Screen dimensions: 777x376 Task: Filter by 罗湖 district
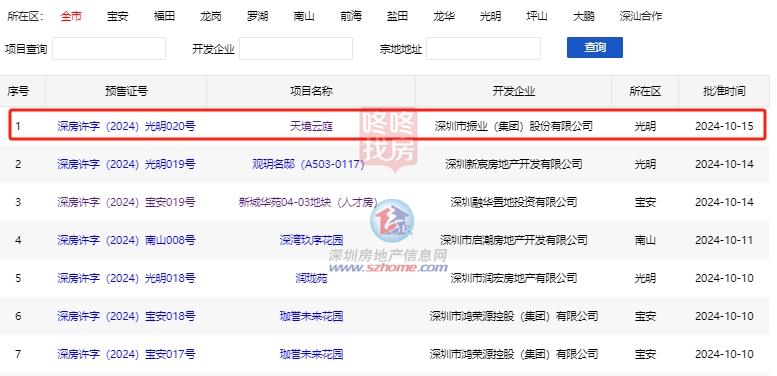pos(257,16)
